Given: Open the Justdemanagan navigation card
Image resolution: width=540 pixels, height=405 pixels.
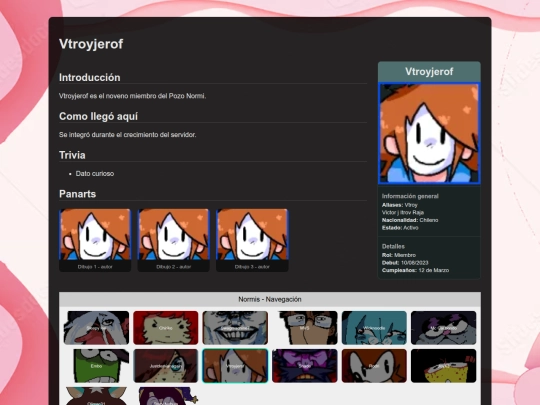Looking at the screenshot, I should pyautogui.click(x=166, y=366).
